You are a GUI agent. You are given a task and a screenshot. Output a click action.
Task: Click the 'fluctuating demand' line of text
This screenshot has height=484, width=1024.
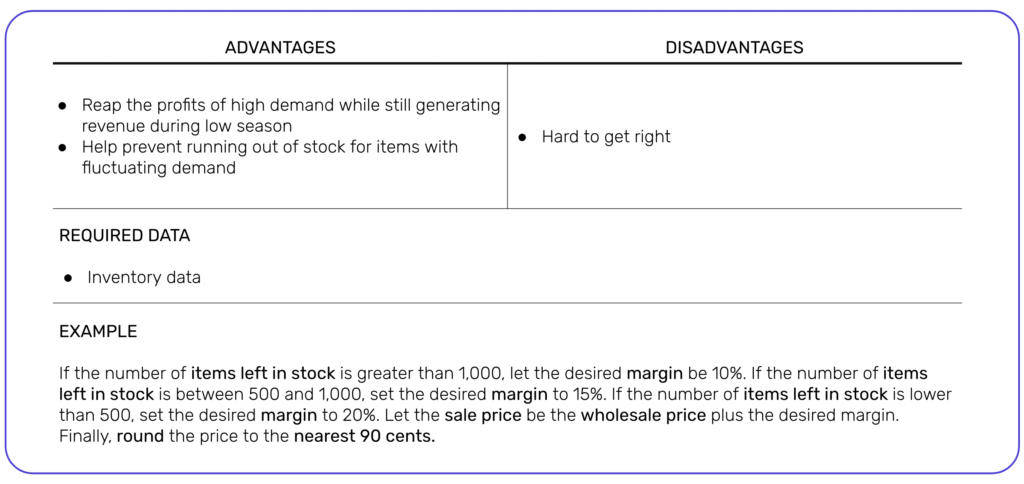click(x=159, y=168)
